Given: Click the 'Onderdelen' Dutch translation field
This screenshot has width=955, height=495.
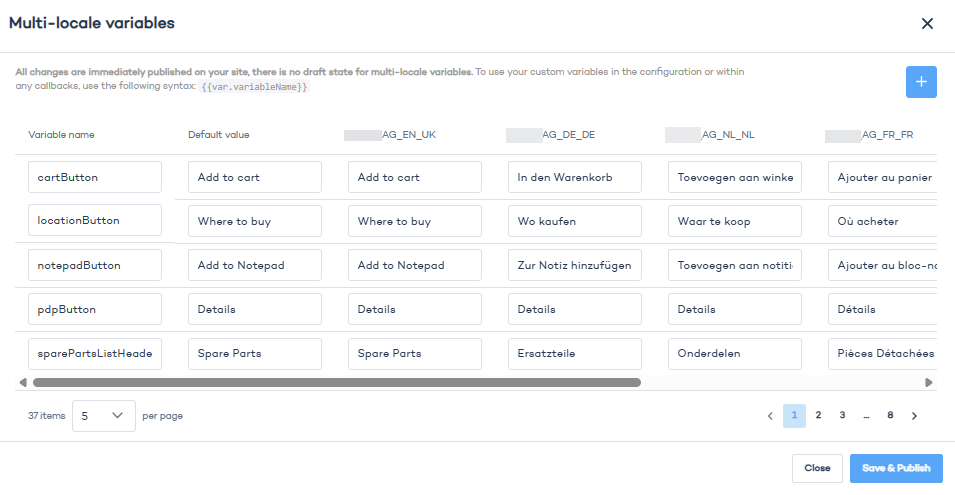Looking at the screenshot, I should coord(735,353).
